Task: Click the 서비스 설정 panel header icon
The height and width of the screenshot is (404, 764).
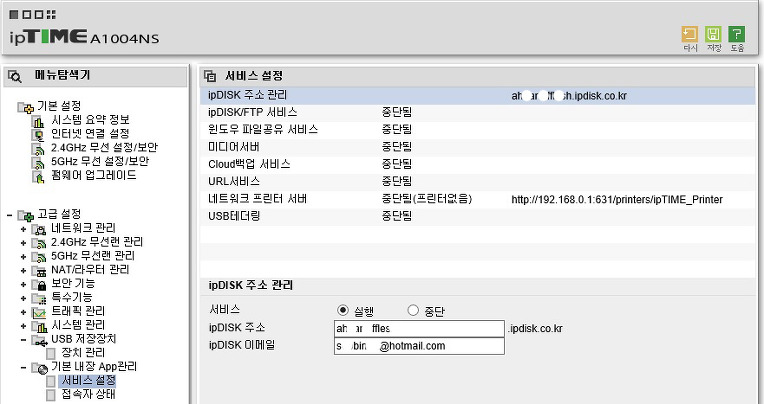Action: [210, 76]
